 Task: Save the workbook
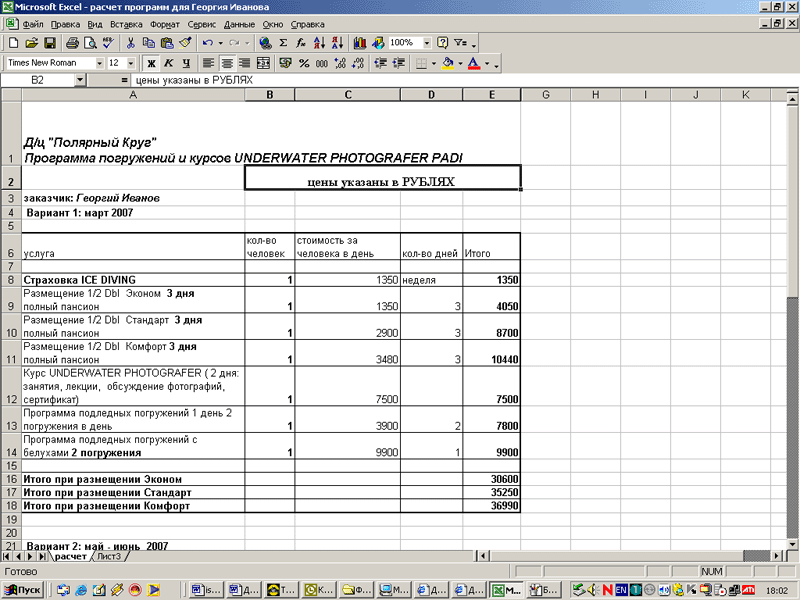pos(49,43)
